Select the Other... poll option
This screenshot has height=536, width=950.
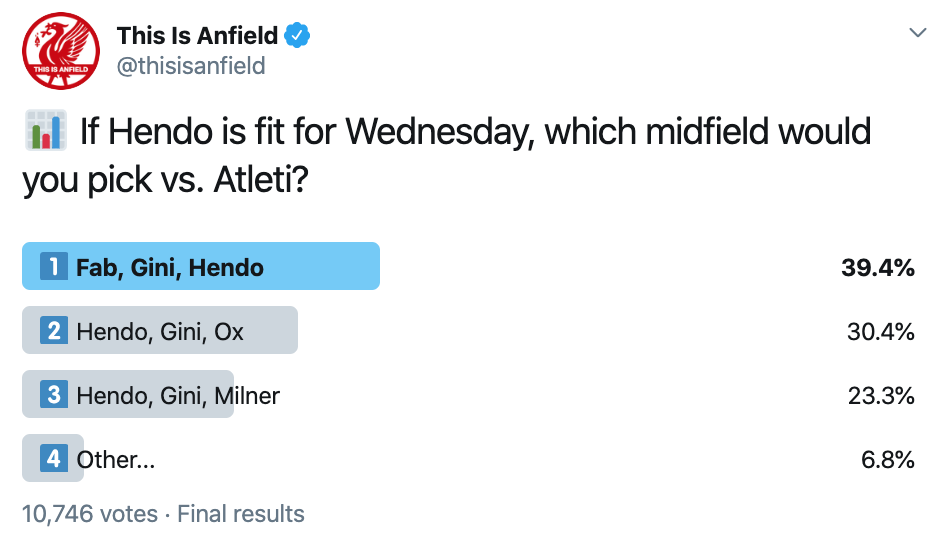[x=468, y=458]
